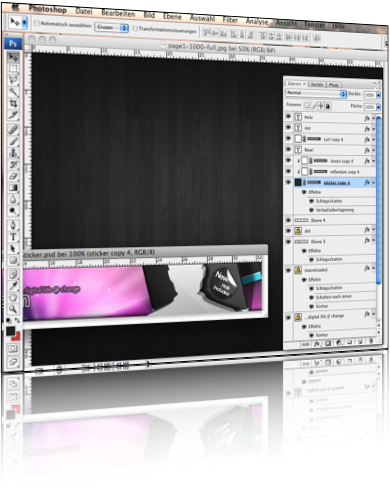Image resolution: width=390 pixels, height=494 pixels.
Task: Click the foreground color swatch
Action: click(x=10, y=331)
